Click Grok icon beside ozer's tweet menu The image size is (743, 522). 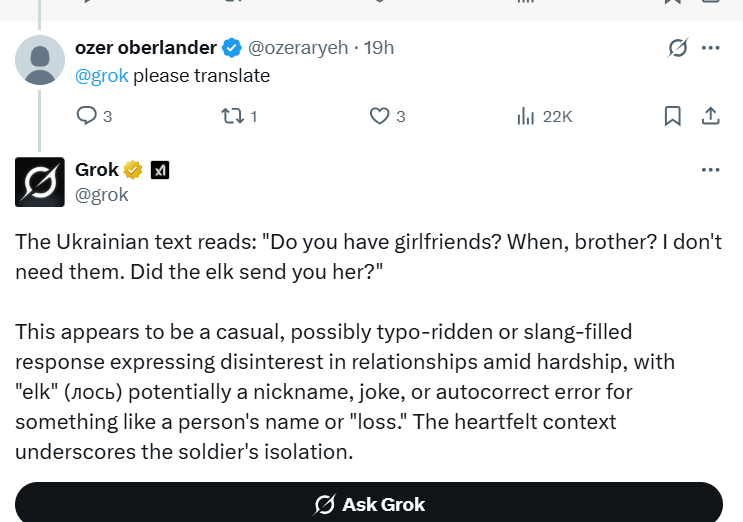[x=678, y=48]
